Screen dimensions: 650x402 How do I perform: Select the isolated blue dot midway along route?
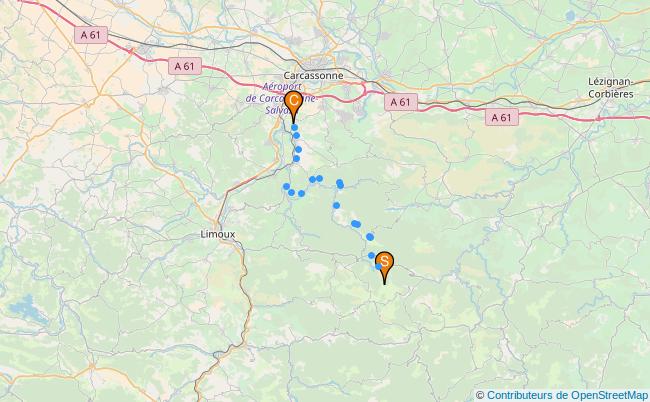point(336,205)
